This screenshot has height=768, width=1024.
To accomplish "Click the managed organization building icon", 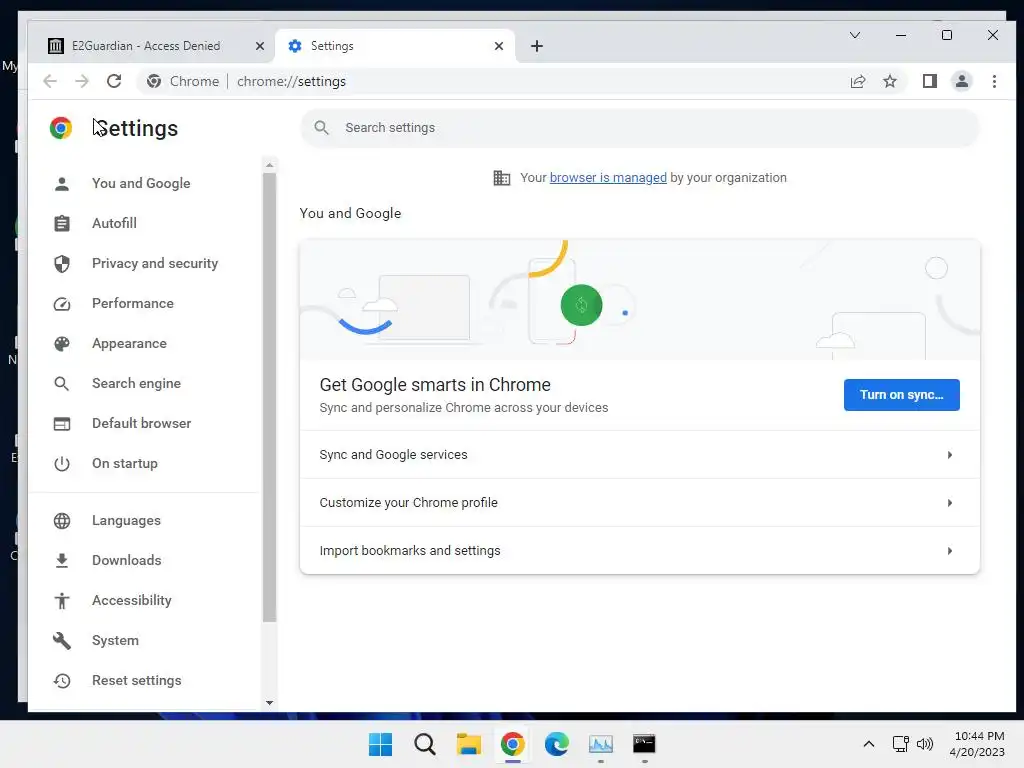I will click(x=502, y=178).
